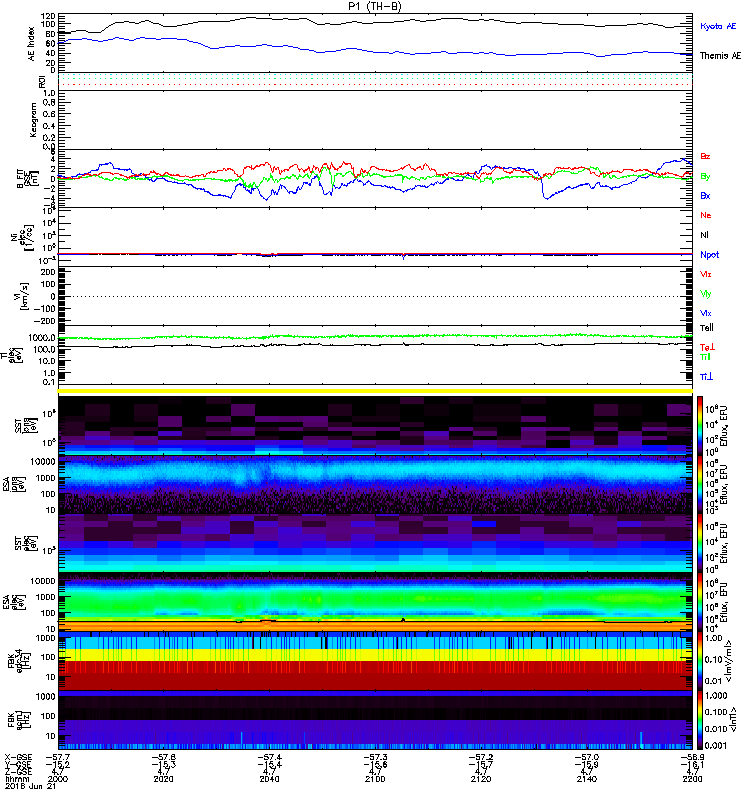Click inside the ESA ion energy spectrogram
Image resolution: width=750 pixels, height=800 pixels.
tap(375, 484)
